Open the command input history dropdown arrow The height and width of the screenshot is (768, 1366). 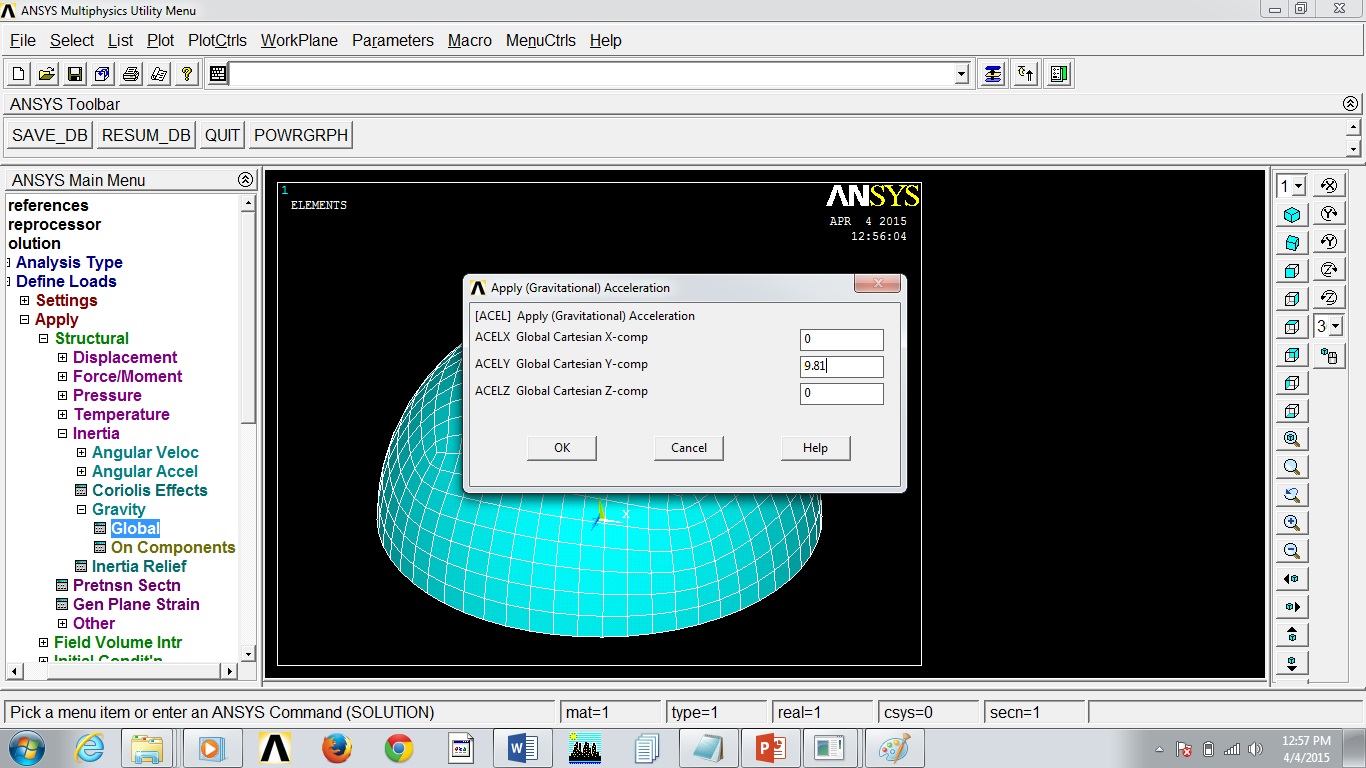[961, 74]
